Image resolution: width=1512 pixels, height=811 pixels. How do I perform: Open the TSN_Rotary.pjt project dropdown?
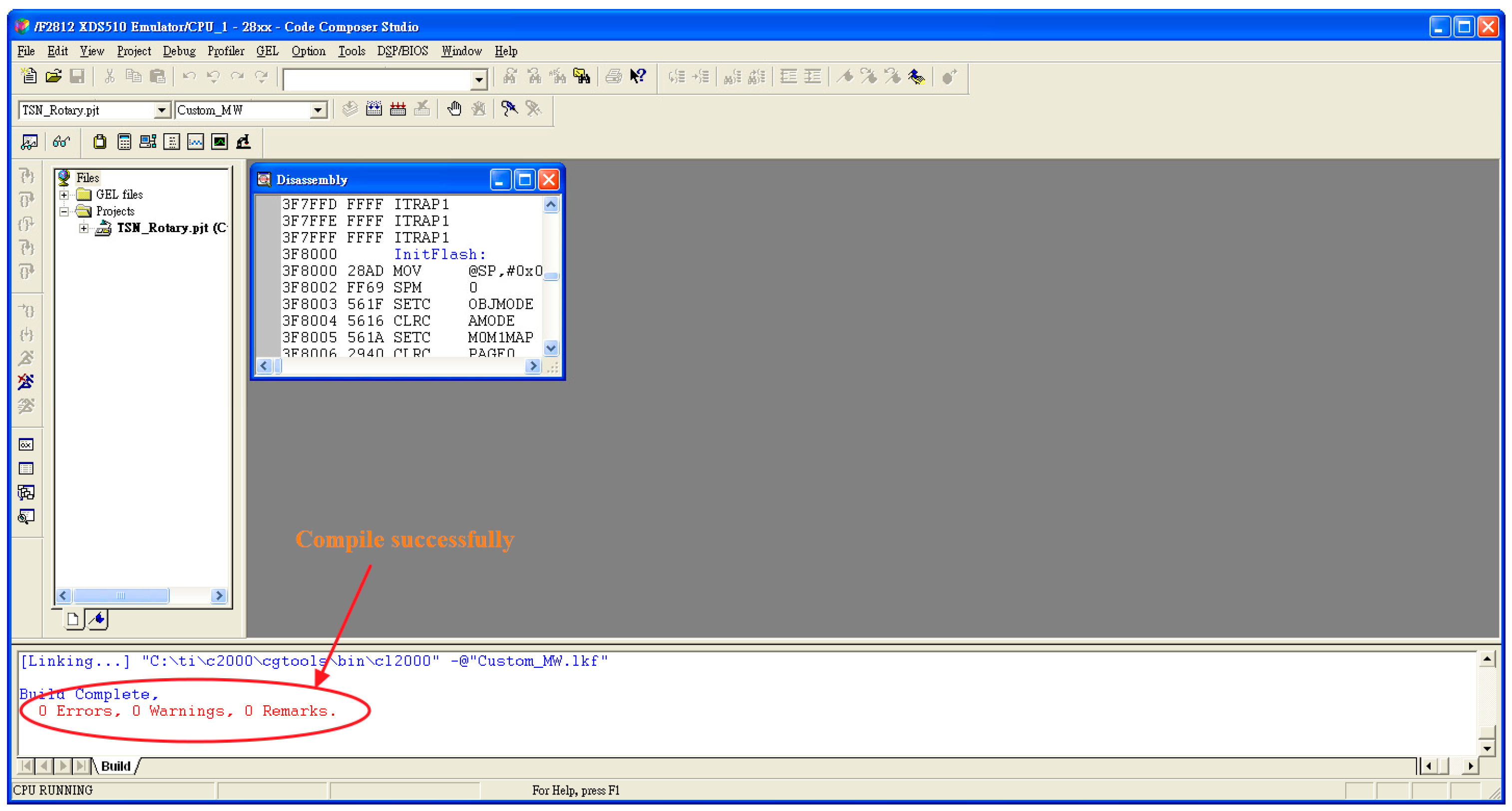[x=161, y=110]
